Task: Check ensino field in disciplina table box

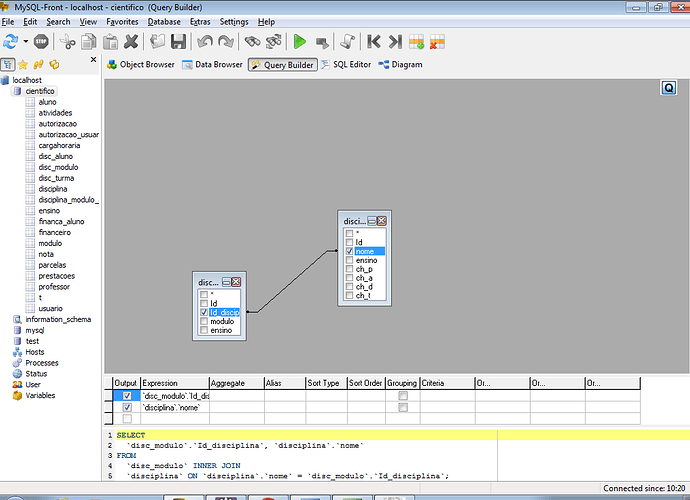Action: (349, 260)
